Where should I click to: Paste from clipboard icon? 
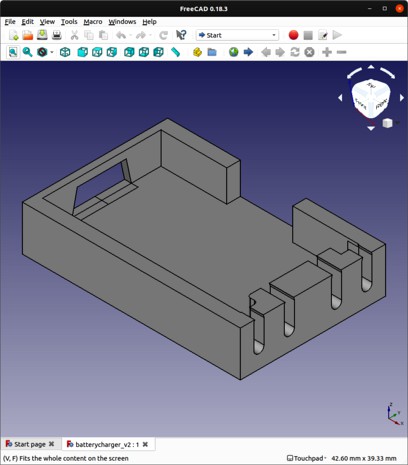click(103, 35)
